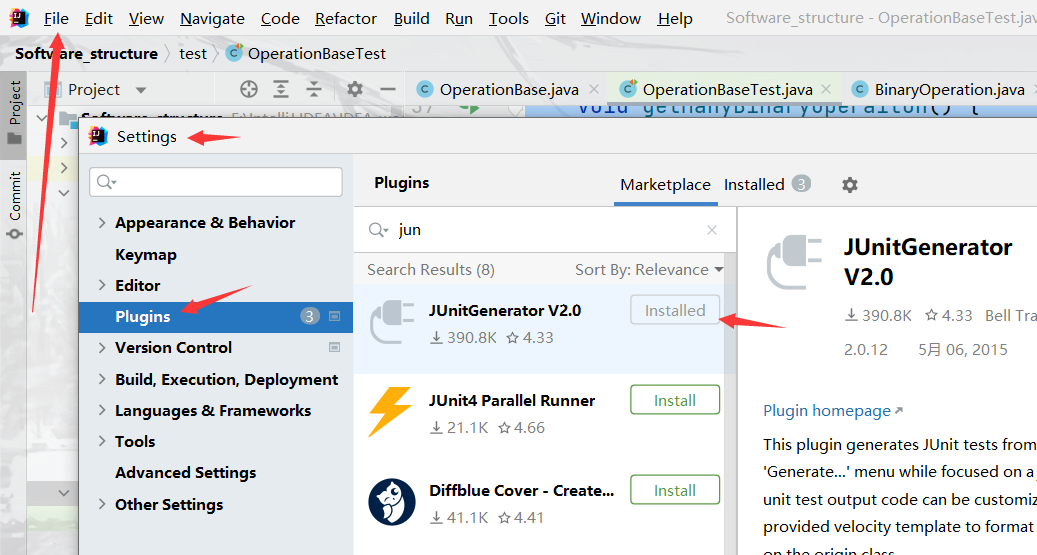Click Diffblue Cover owl icon
The height and width of the screenshot is (555, 1037).
(x=392, y=502)
